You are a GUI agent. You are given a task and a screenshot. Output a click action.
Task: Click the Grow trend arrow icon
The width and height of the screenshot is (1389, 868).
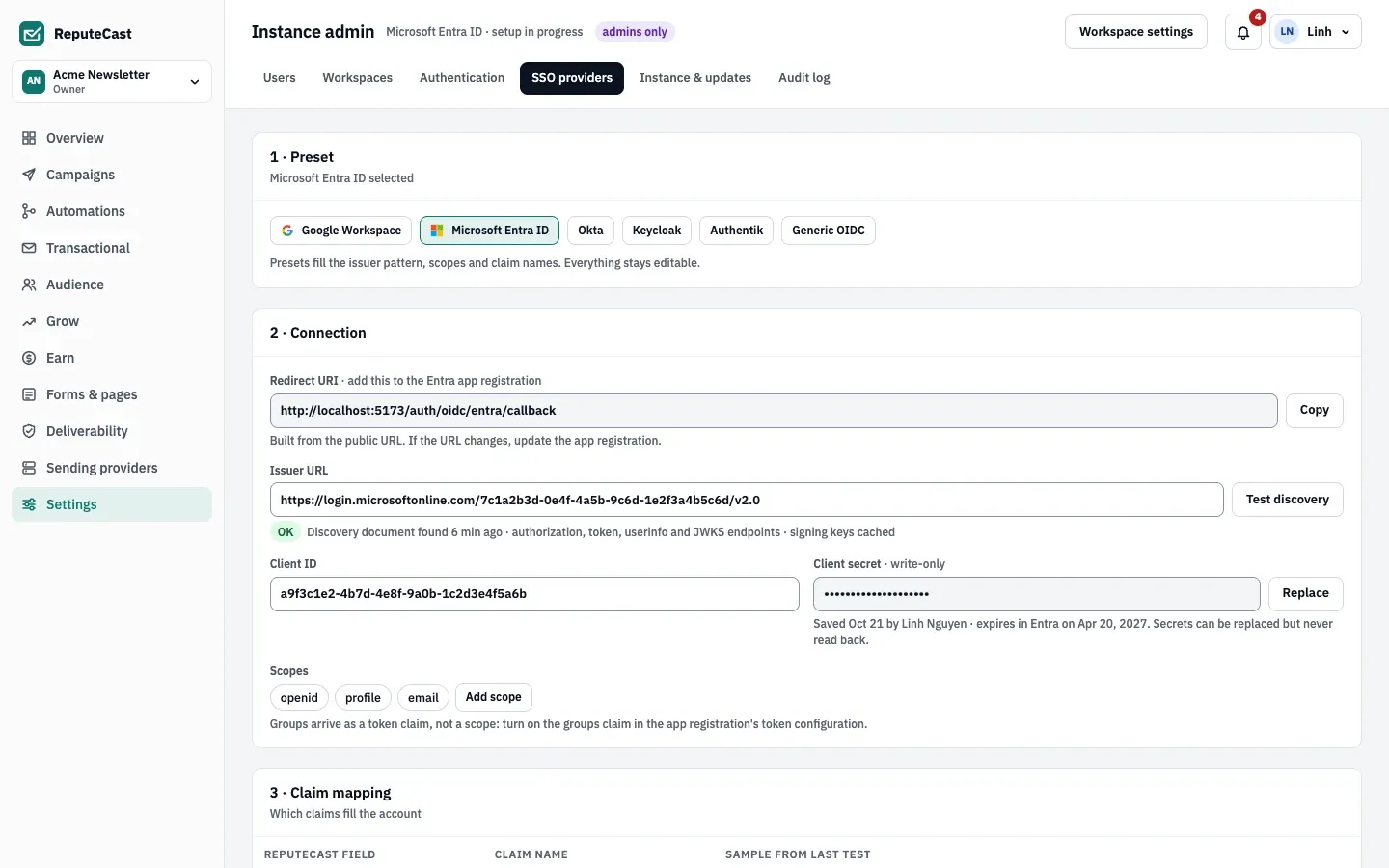[x=29, y=321]
